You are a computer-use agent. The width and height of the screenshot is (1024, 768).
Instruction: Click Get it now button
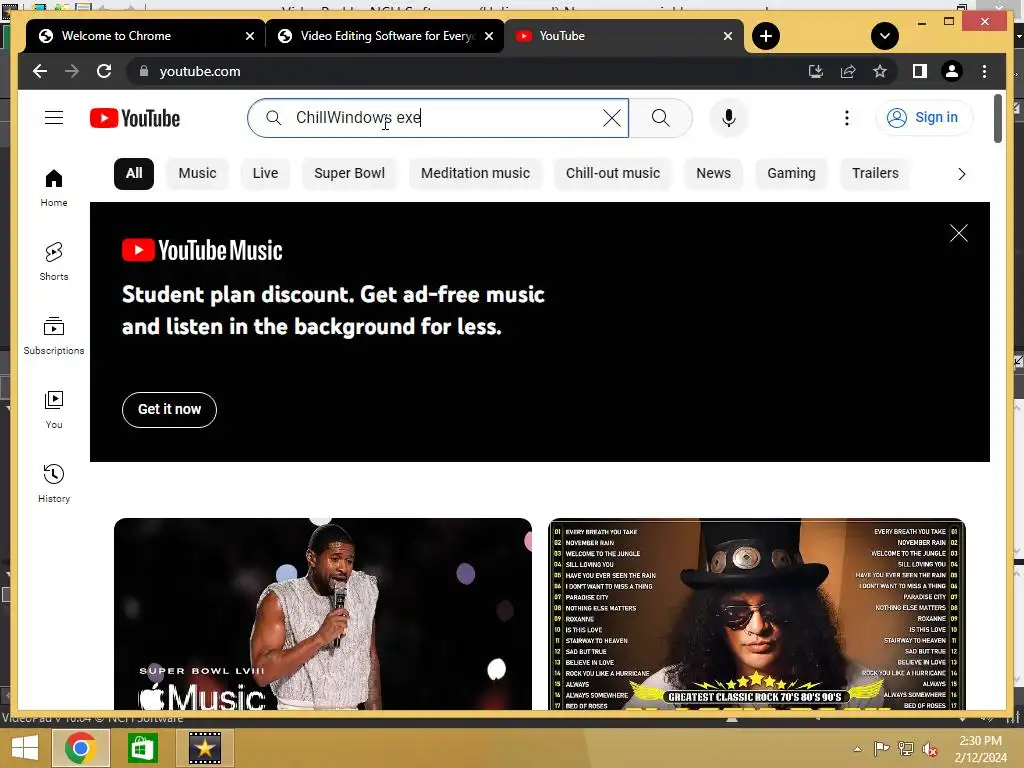[169, 409]
